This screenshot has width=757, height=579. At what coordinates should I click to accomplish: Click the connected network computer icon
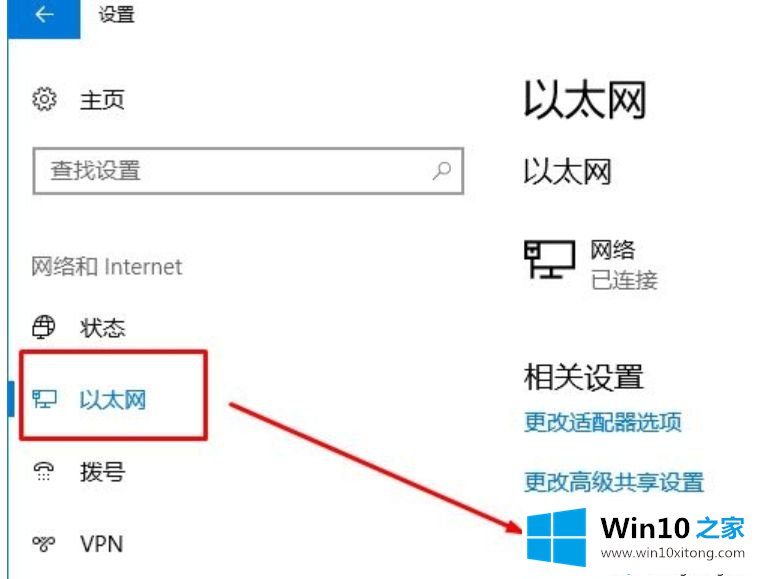(549, 259)
